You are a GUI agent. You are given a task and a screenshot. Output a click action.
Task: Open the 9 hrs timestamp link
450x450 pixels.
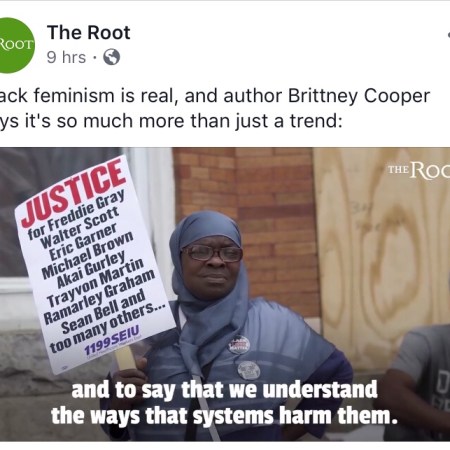point(66,57)
